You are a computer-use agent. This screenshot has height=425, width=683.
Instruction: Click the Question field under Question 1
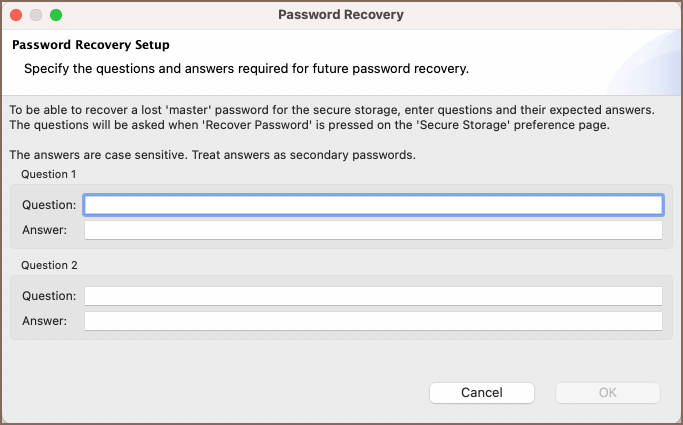click(373, 205)
